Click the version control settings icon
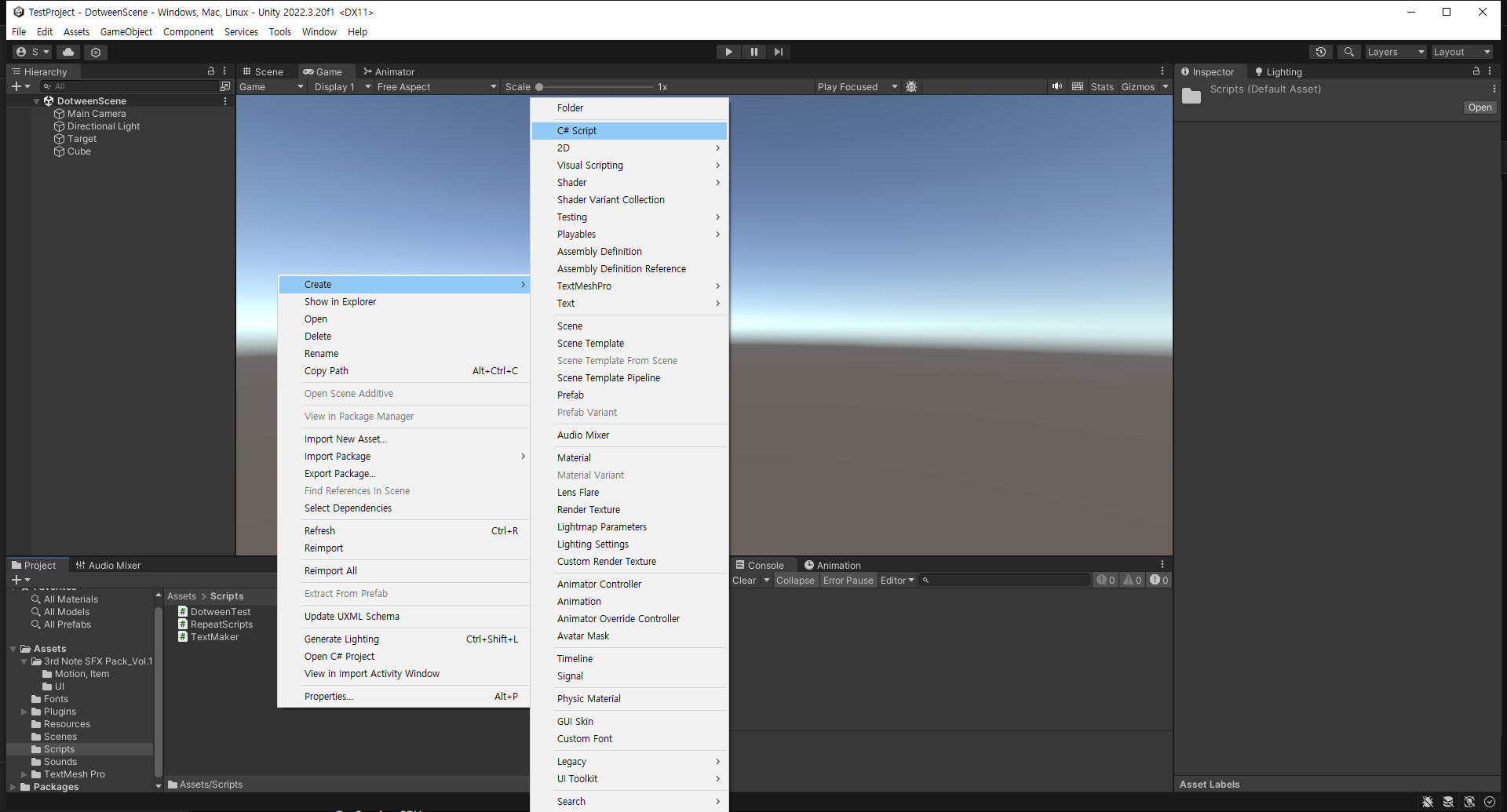Image resolution: width=1507 pixels, height=812 pixels. point(96,52)
